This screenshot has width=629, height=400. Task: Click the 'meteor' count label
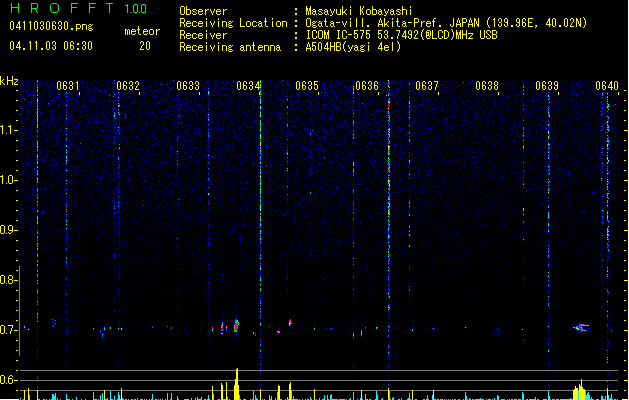(142, 31)
